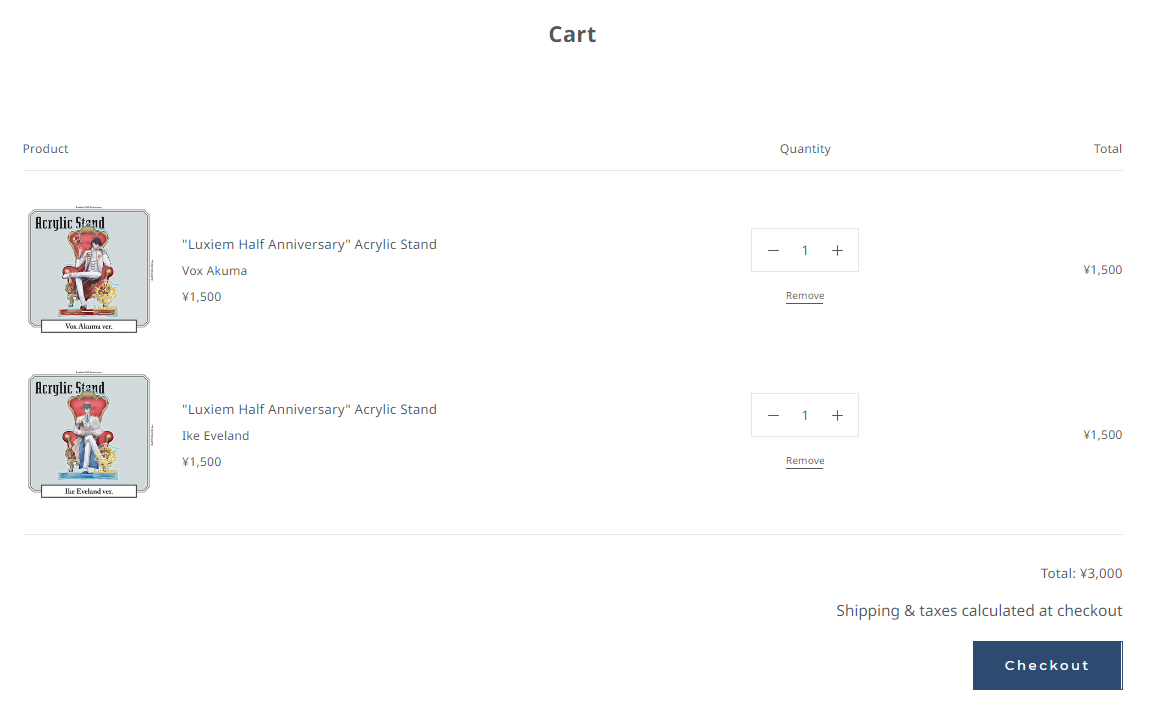Click the shipping and taxes notice
The width and height of the screenshot is (1169, 722).
[x=979, y=611]
